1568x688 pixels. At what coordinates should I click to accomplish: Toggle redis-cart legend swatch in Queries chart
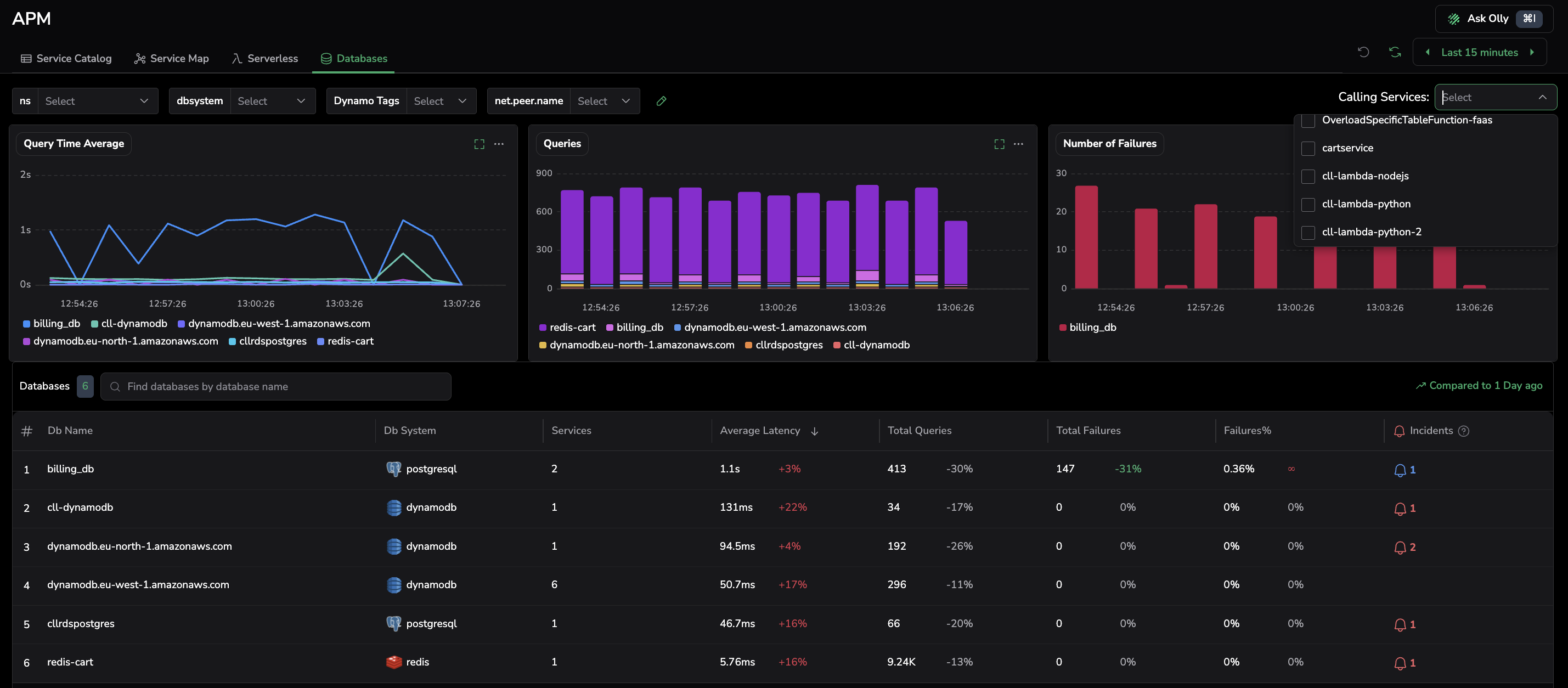(543, 328)
